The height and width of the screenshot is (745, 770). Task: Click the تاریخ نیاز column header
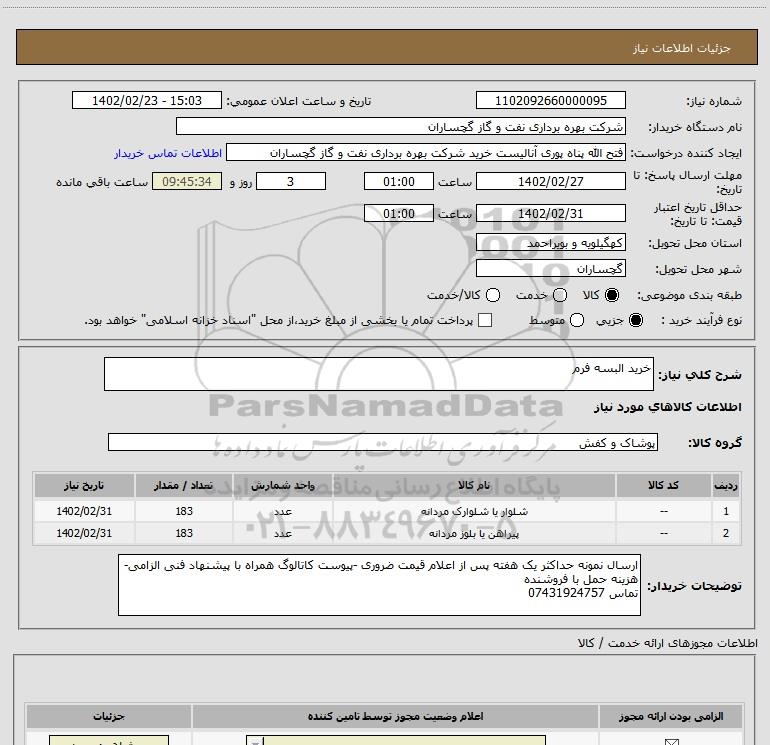click(84, 485)
